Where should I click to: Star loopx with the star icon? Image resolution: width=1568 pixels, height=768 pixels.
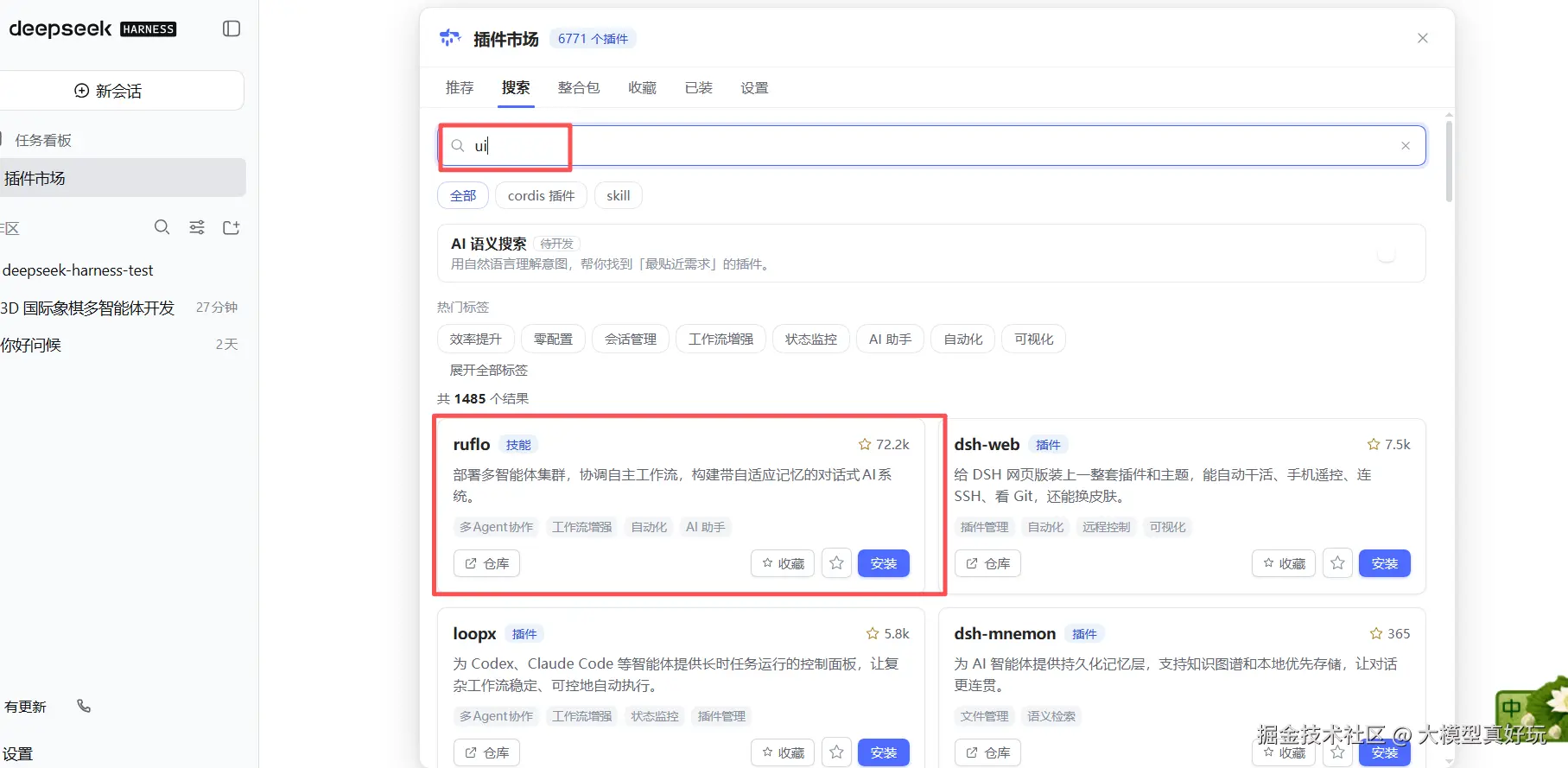click(x=836, y=752)
